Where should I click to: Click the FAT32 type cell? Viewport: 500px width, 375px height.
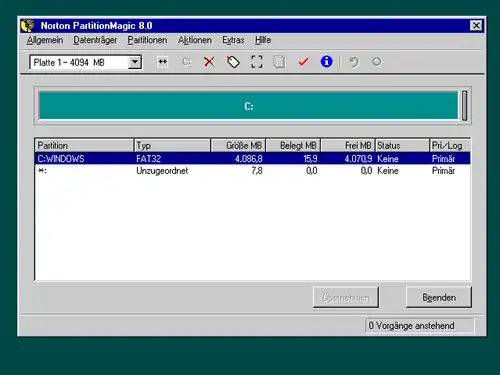click(x=149, y=159)
